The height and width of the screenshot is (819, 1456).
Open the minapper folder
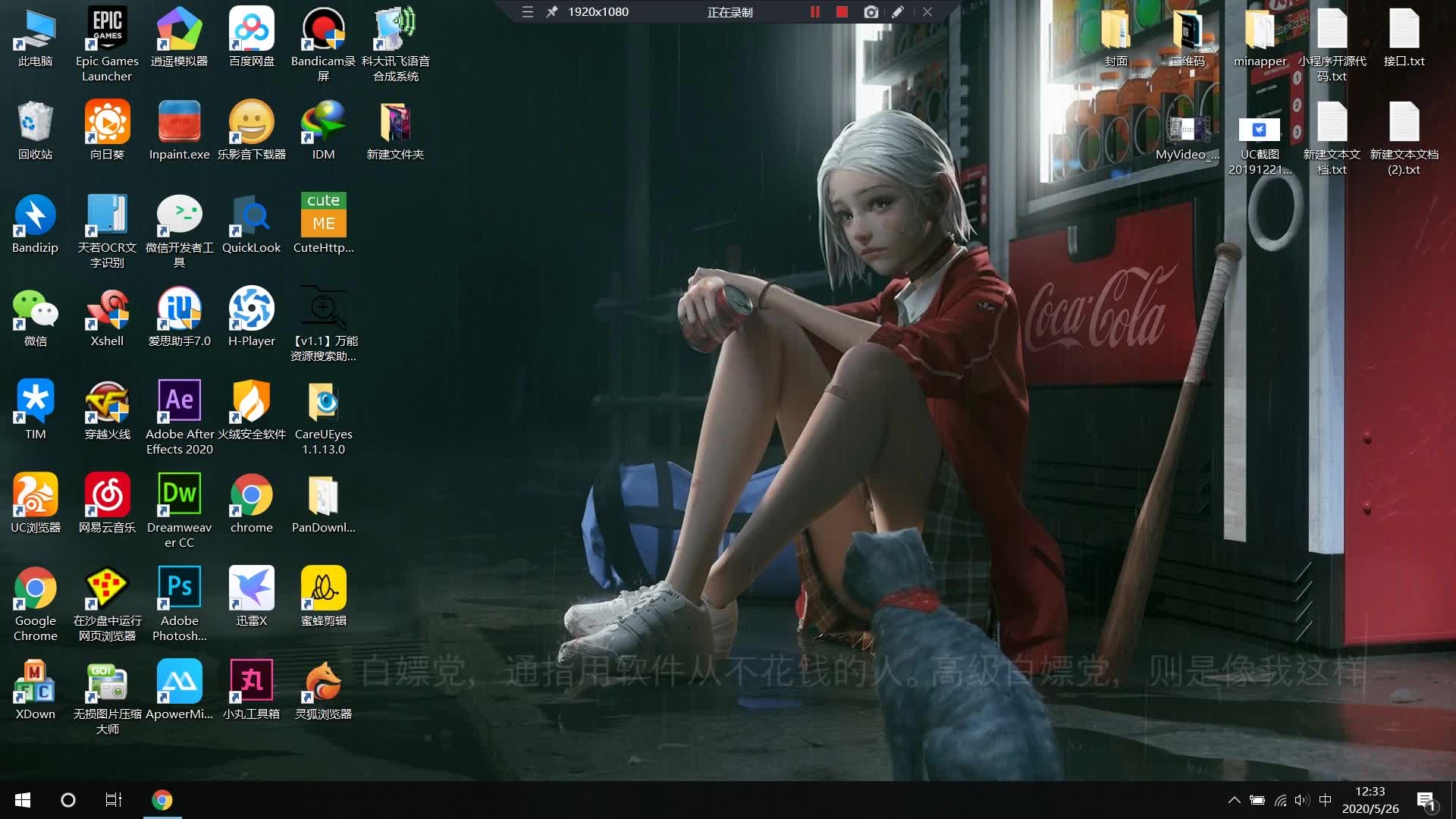pos(1260,38)
